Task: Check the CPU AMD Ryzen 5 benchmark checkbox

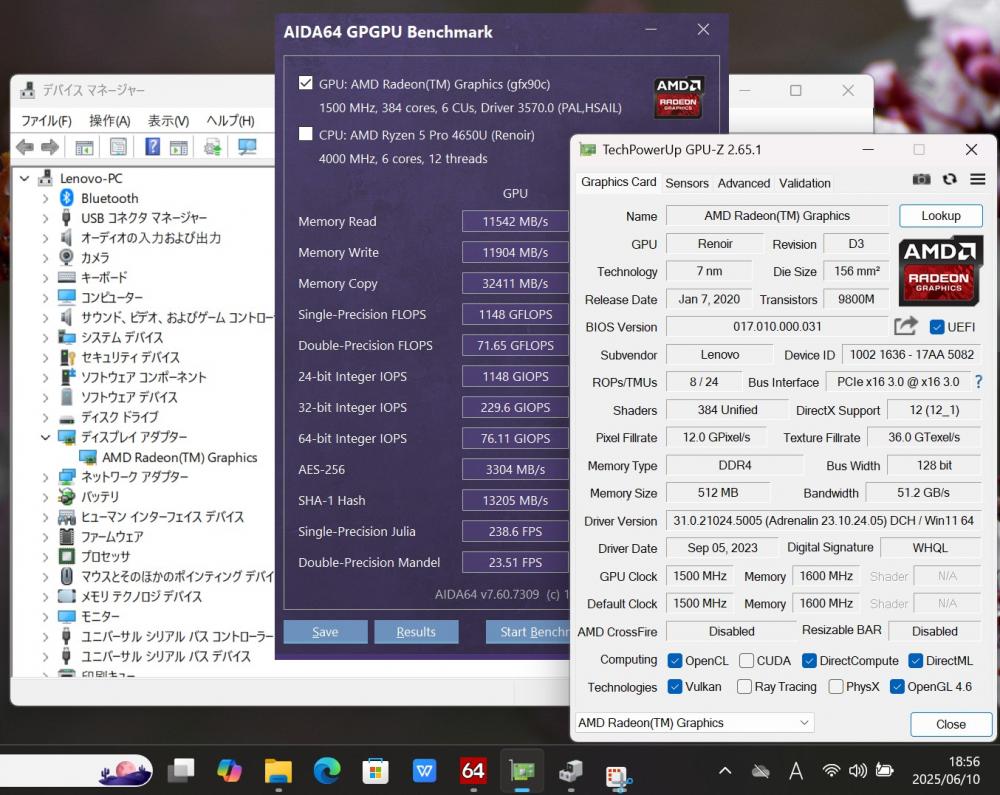Action: click(305, 134)
